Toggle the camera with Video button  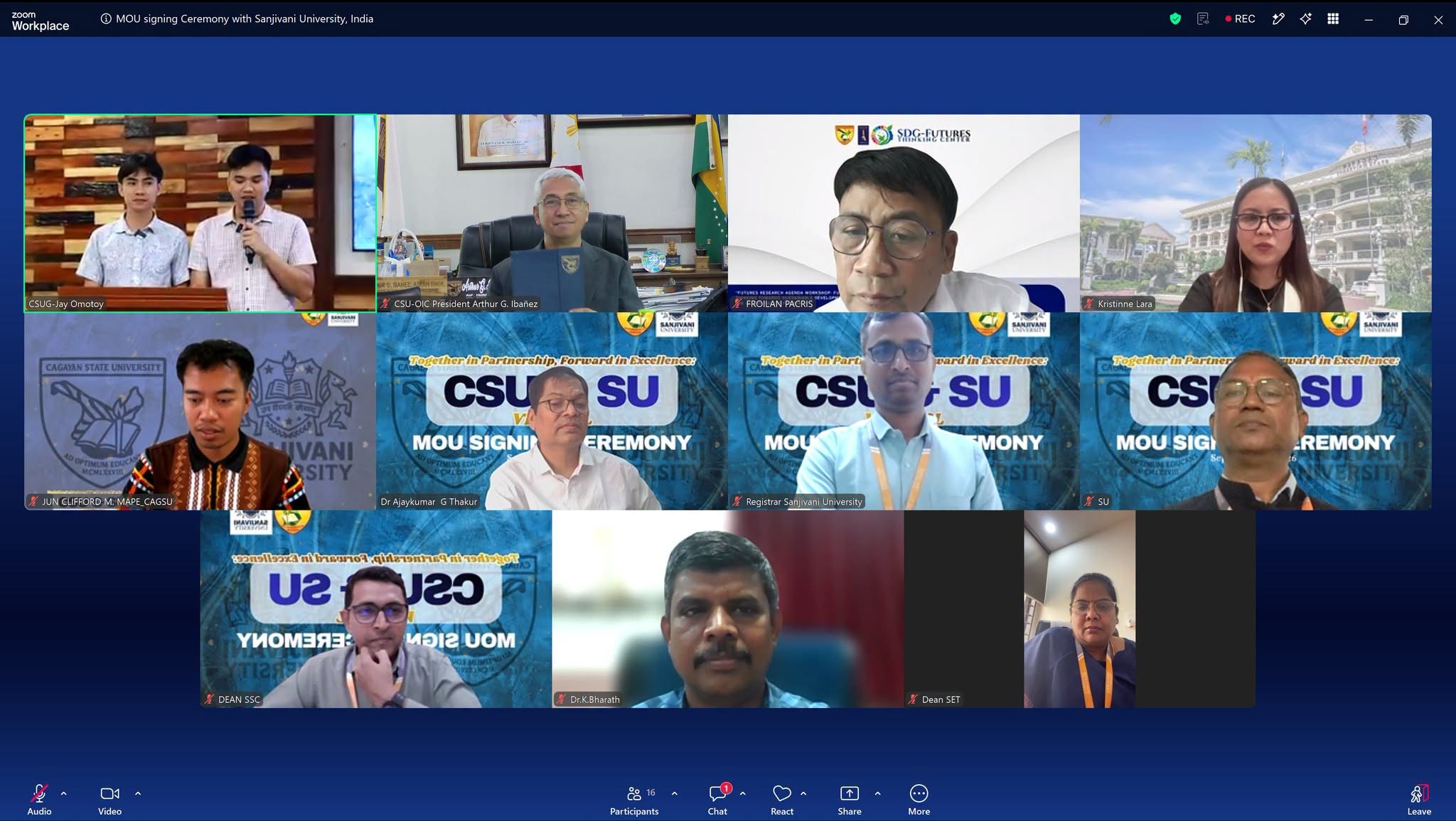[x=109, y=800]
